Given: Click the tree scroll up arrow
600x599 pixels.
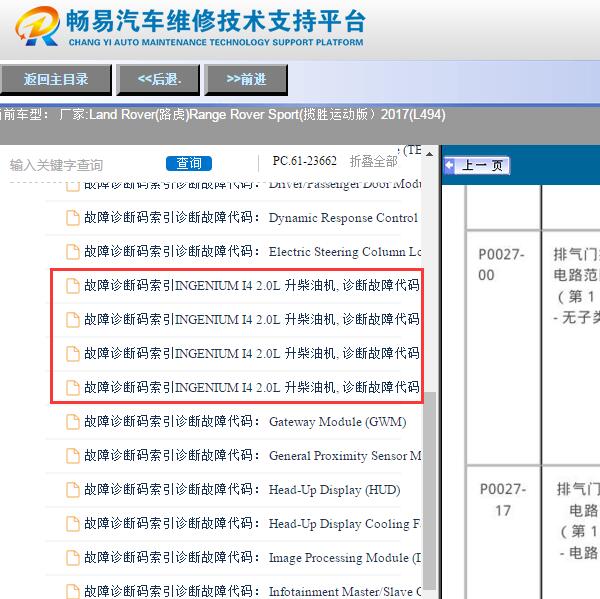Looking at the screenshot, I should 429,154.
